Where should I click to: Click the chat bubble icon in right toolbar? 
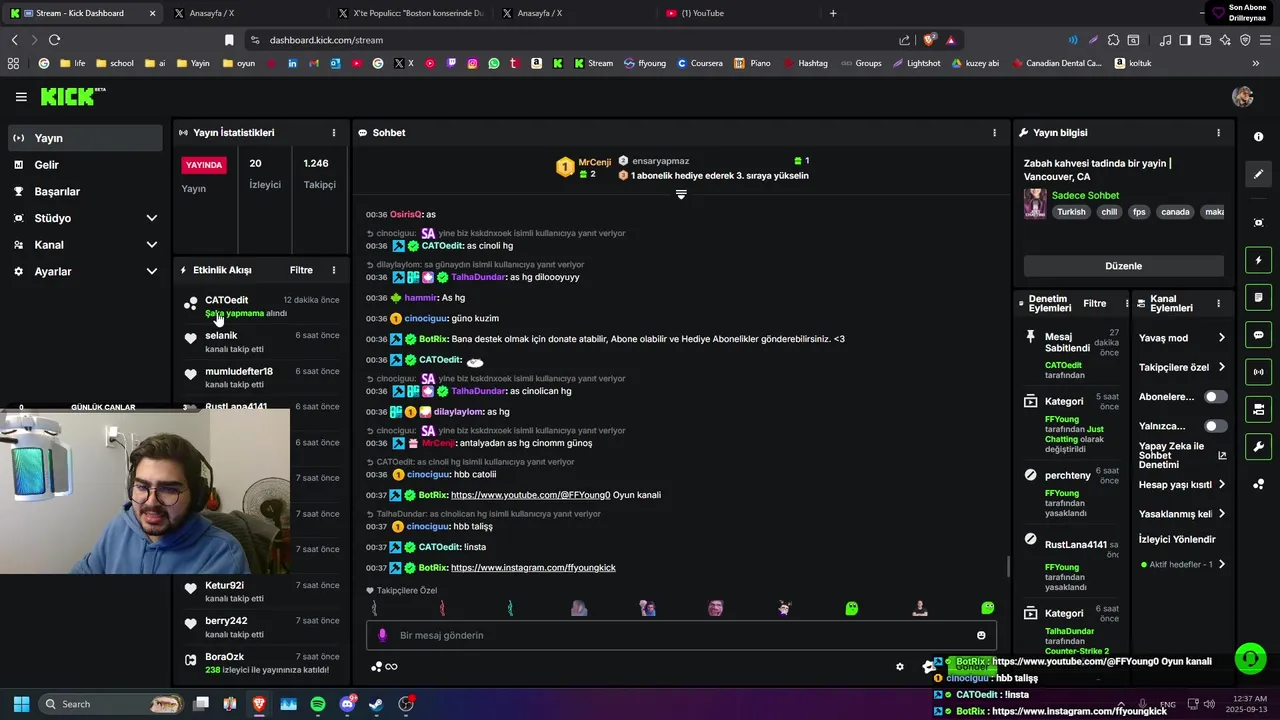point(1258,335)
